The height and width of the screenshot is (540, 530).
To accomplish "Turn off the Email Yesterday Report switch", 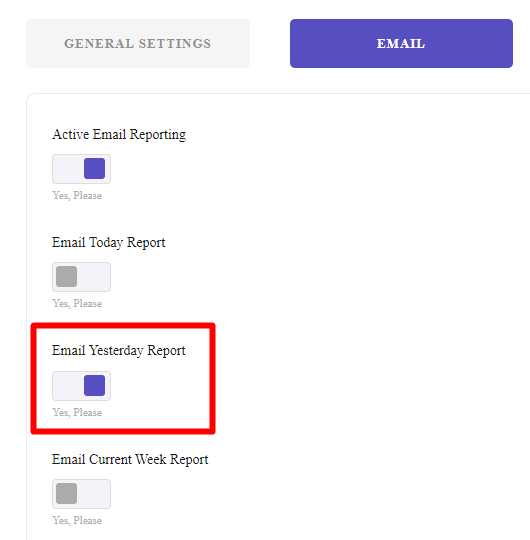I will (81, 386).
